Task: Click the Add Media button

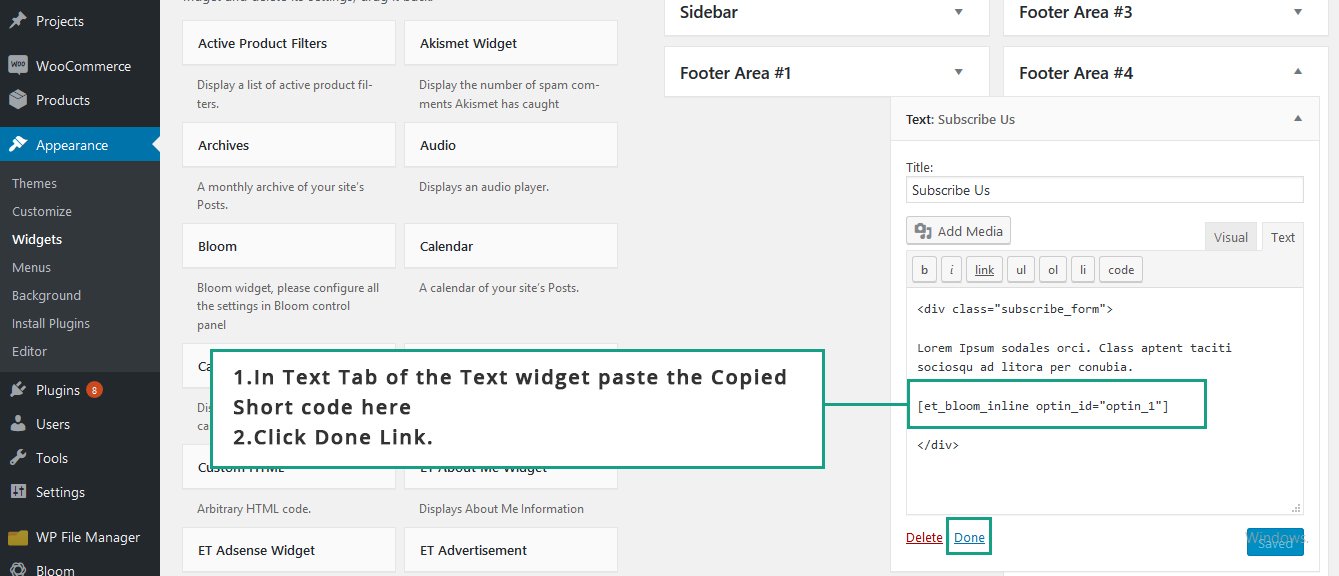Action: click(x=959, y=231)
